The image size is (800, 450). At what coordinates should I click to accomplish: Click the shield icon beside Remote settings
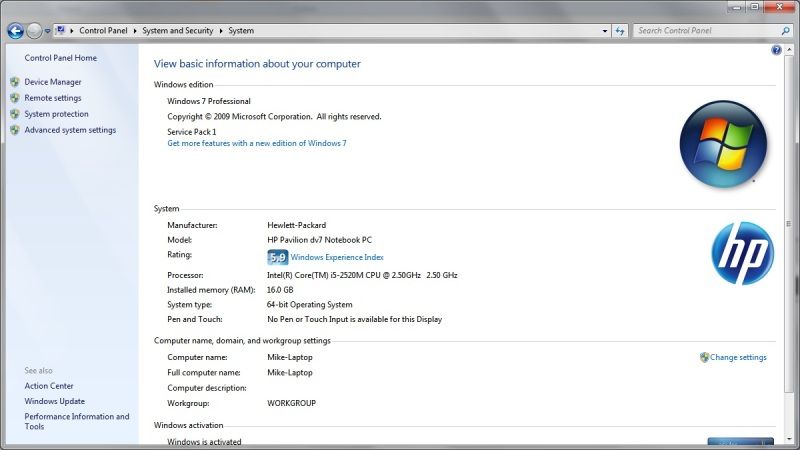15,98
